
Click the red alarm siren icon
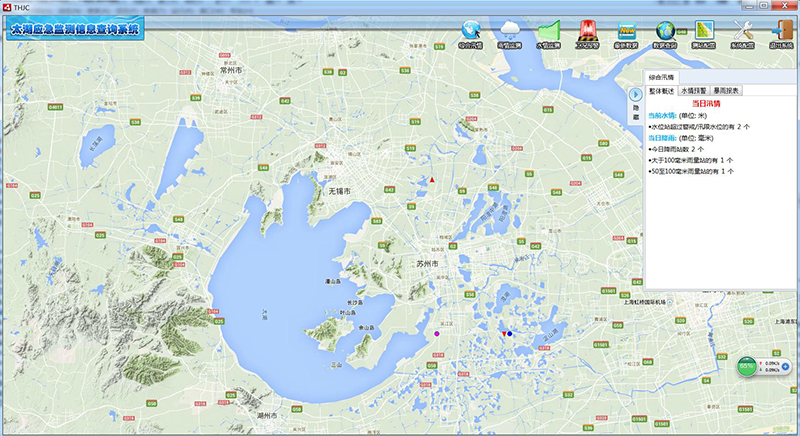click(x=588, y=32)
